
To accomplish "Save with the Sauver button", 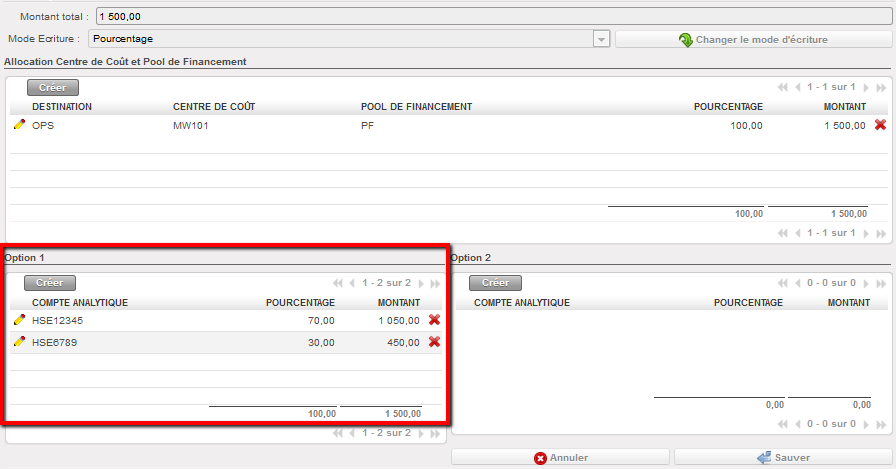I will click(x=783, y=458).
